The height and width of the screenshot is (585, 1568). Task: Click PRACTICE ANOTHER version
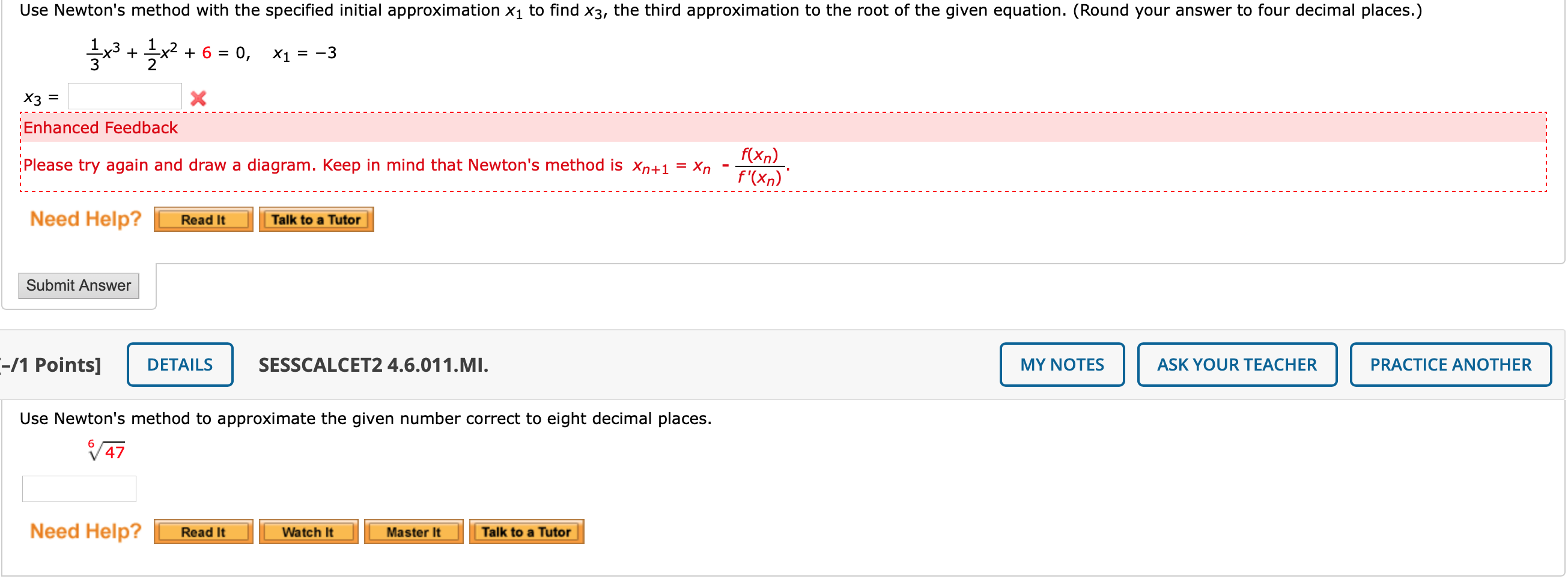tap(1450, 364)
